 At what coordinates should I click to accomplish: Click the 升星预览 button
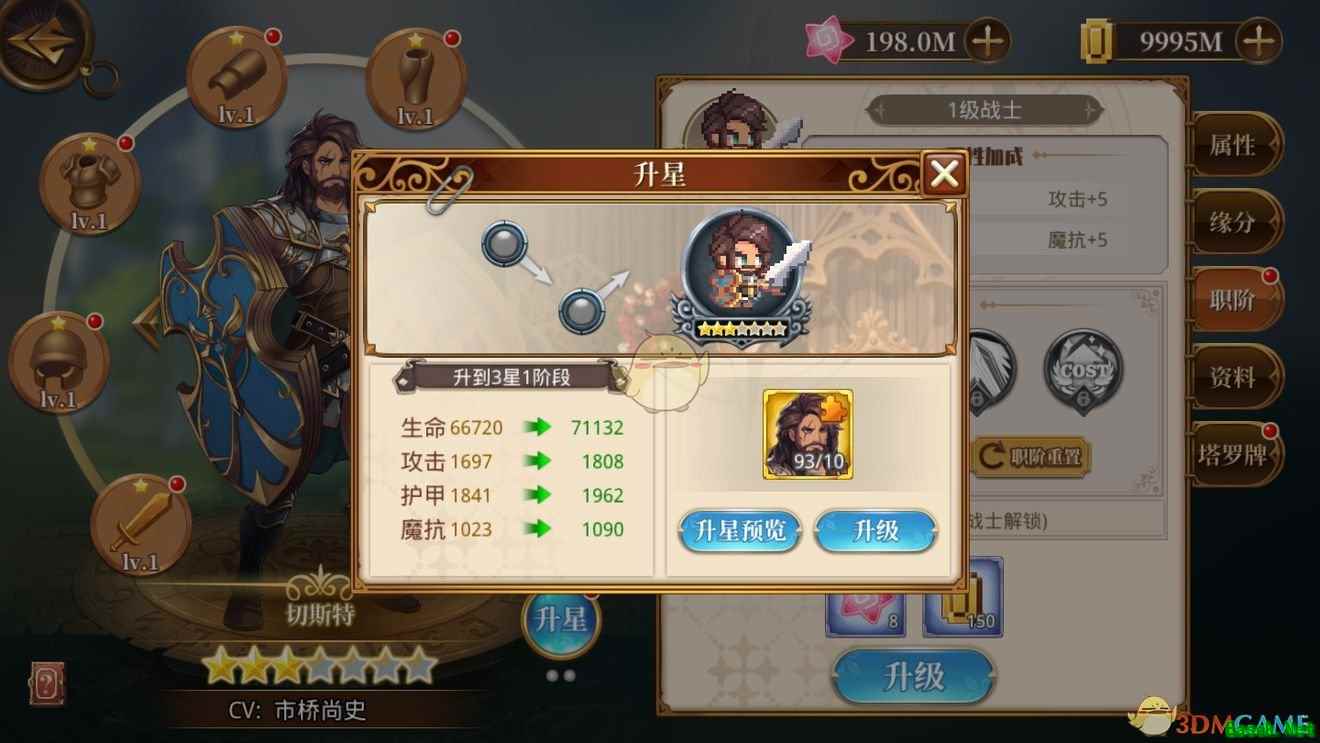tap(740, 531)
